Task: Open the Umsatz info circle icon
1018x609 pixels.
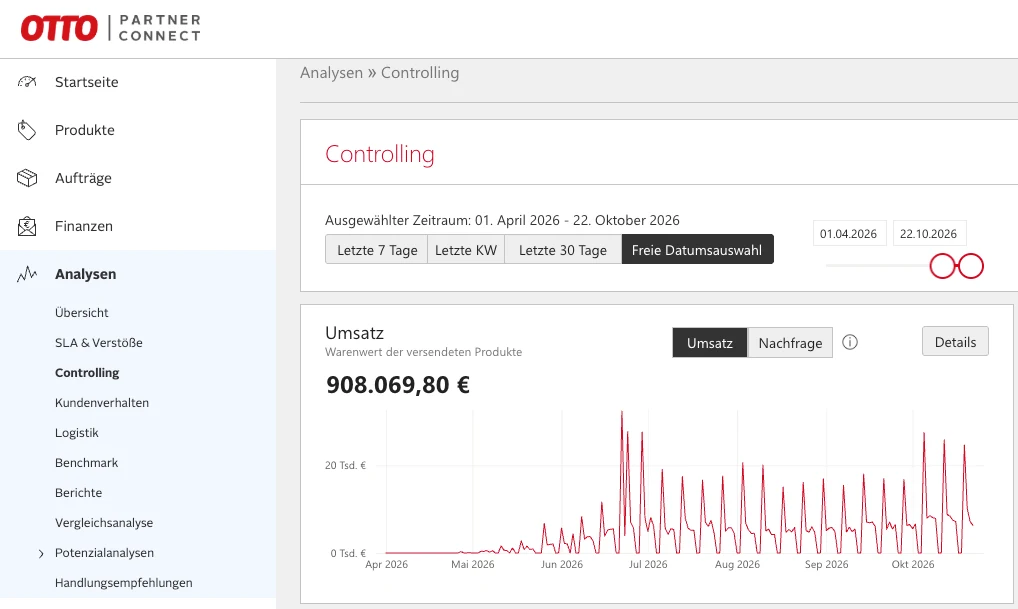Action: click(x=850, y=342)
